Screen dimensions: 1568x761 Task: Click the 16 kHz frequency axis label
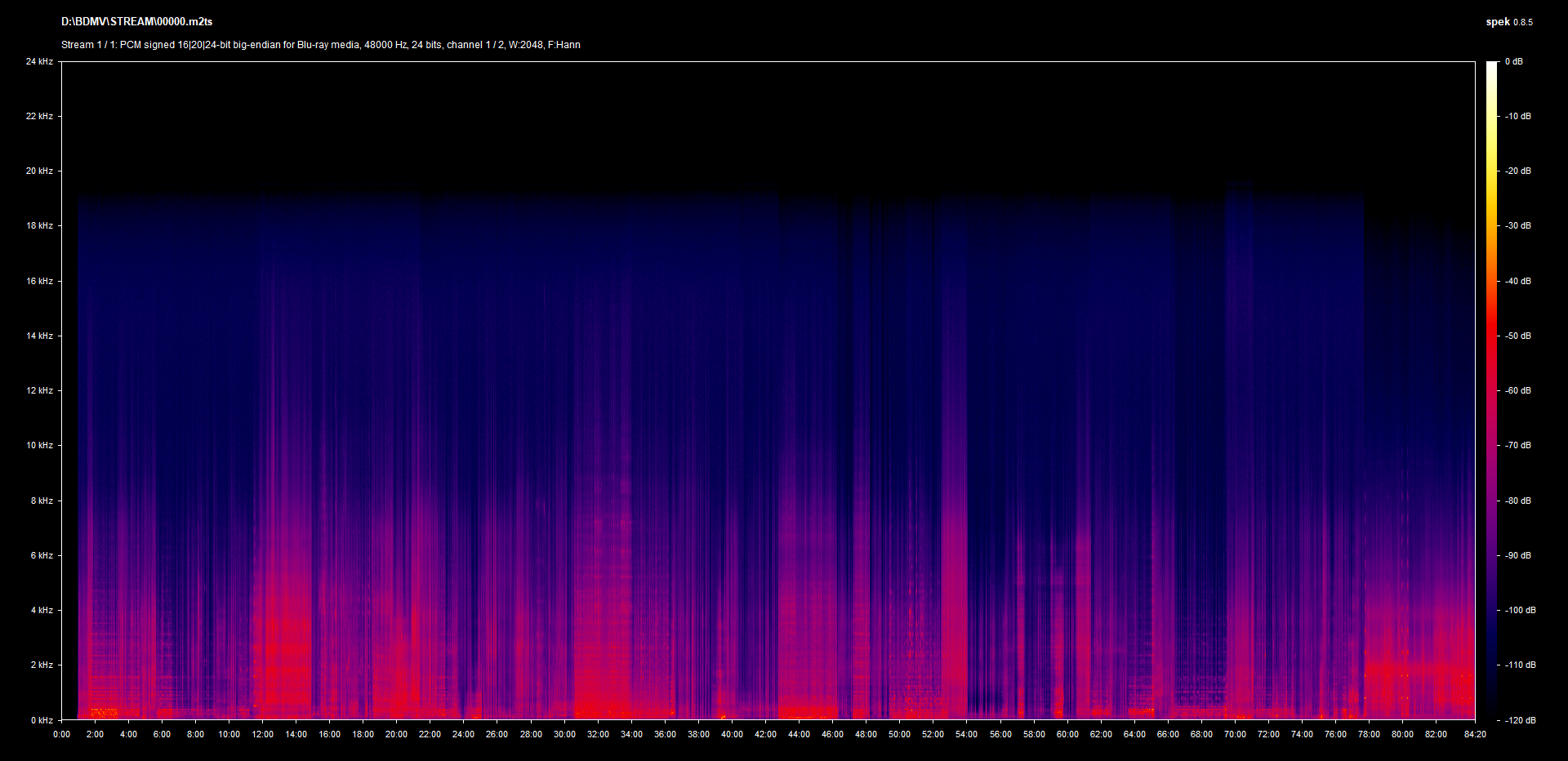(x=39, y=281)
